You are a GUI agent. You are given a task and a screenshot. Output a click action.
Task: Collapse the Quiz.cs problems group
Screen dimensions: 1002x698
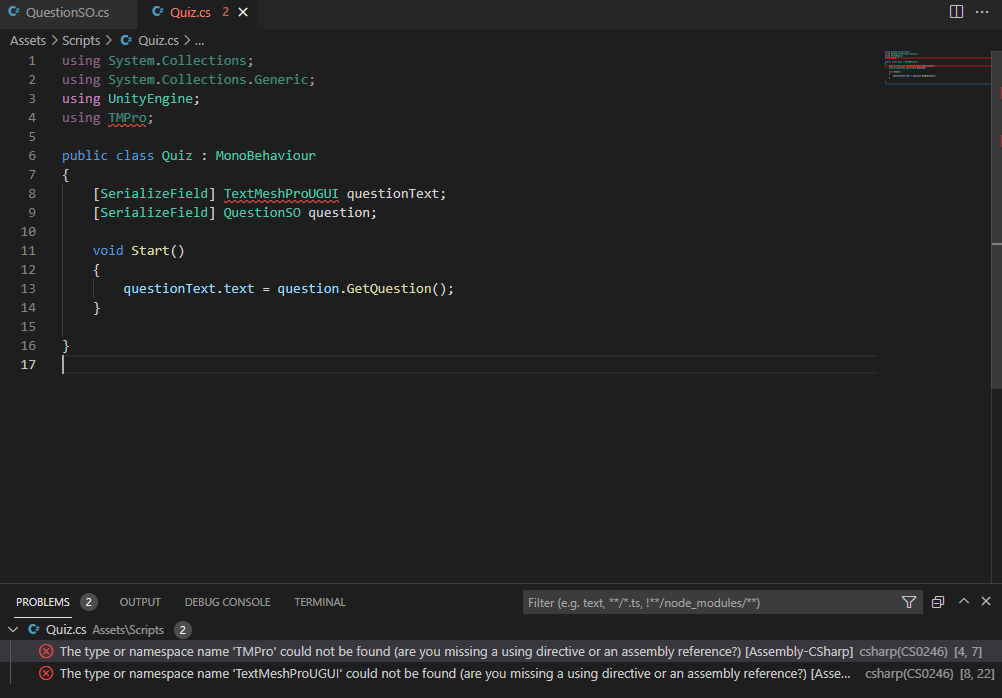tap(13, 630)
